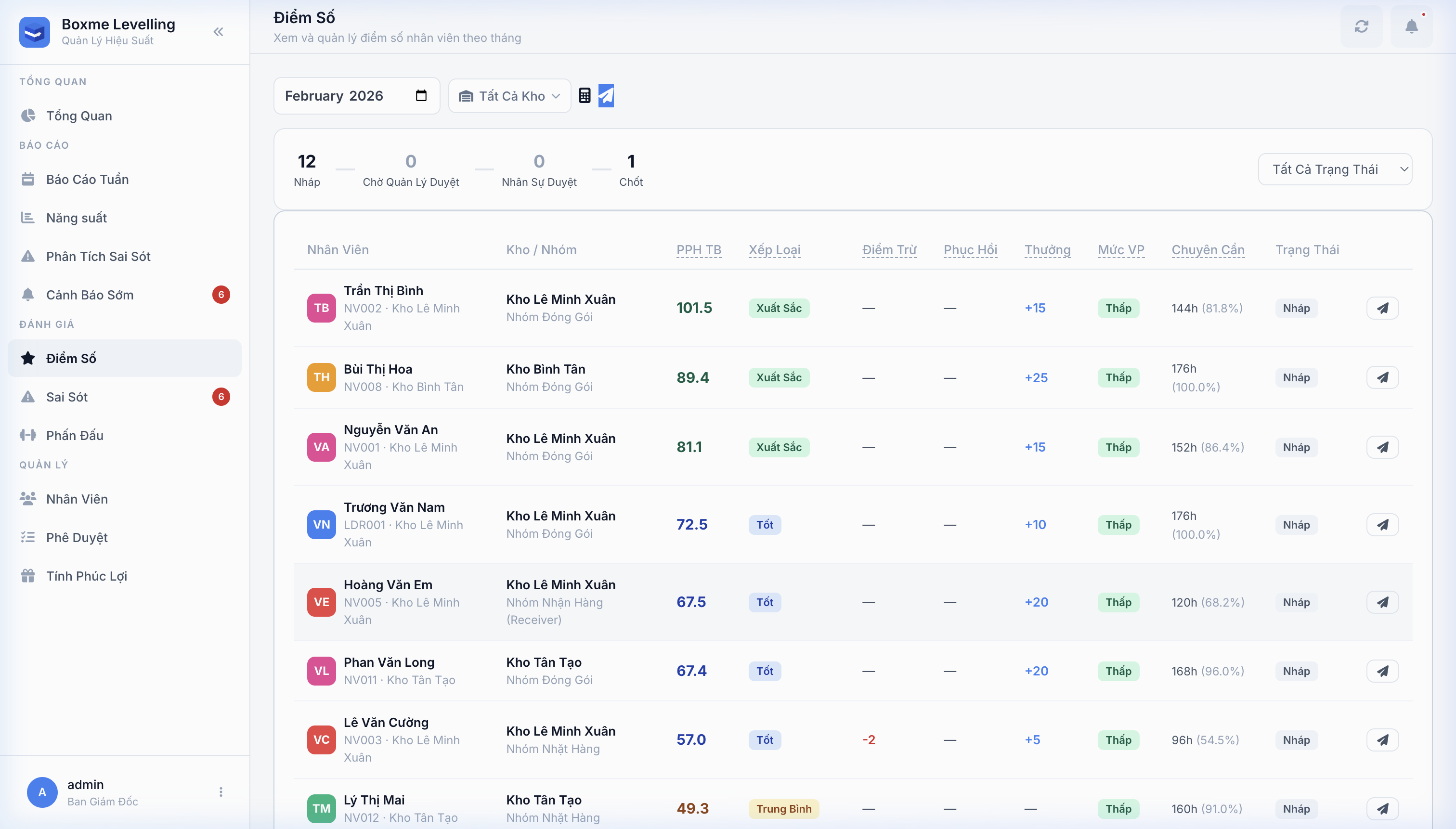The image size is (1456, 829).
Task: Navigate to the Phê Duyệt page
Action: coord(77,537)
